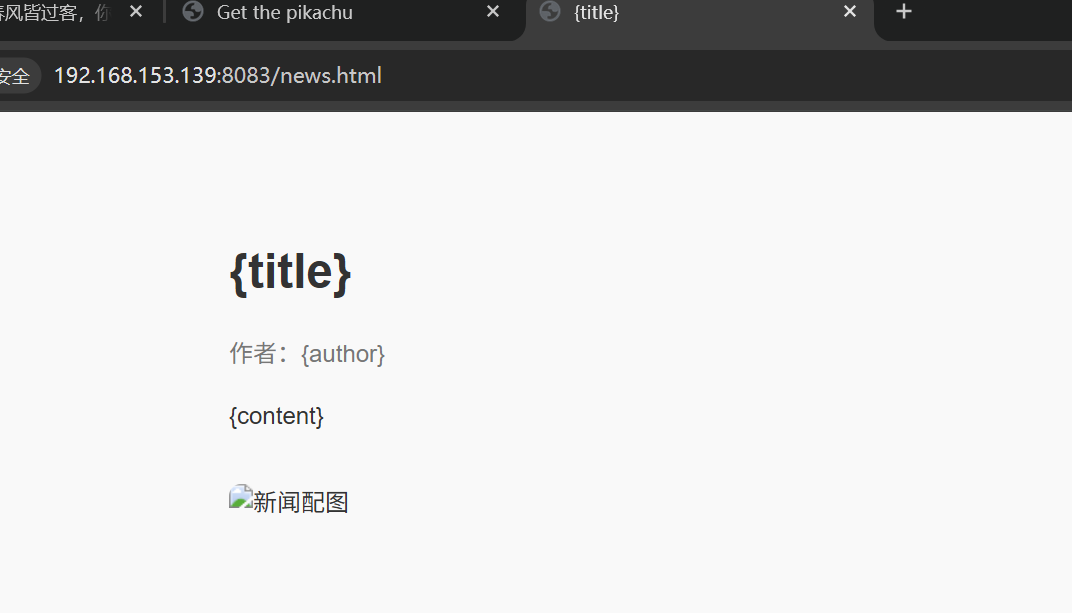Close the {title} browser tab
Image resolution: width=1072 pixels, height=613 pixels.
click(850, 12)
